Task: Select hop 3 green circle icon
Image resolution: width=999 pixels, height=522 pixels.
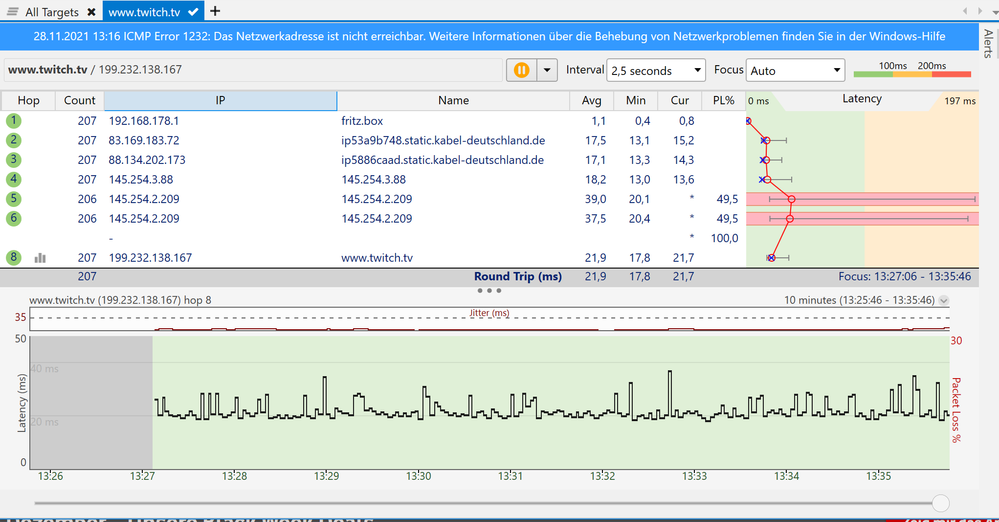Action: pos(13,160)
